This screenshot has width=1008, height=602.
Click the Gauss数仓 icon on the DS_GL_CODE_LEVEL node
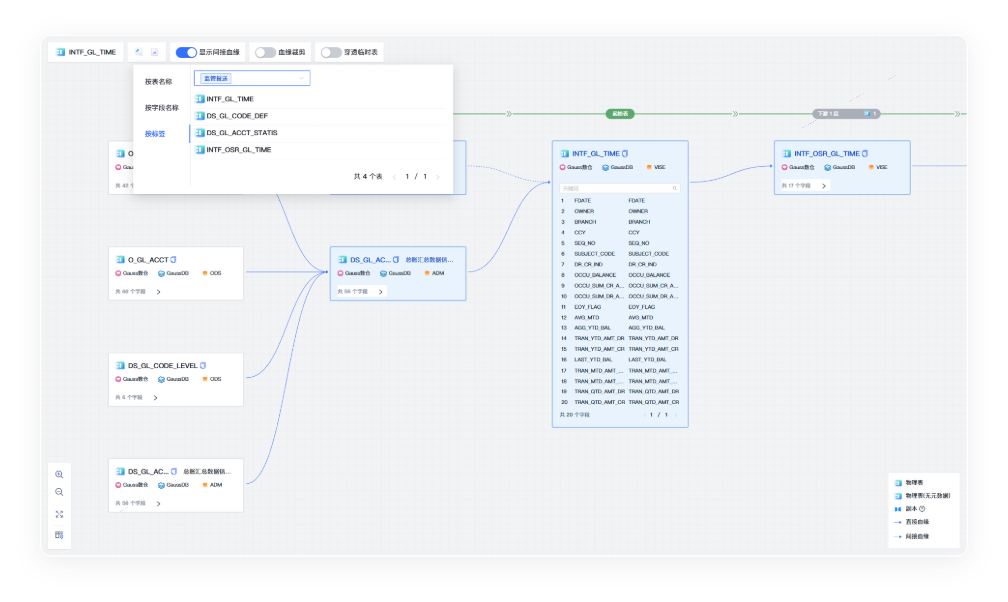(118, 379)
